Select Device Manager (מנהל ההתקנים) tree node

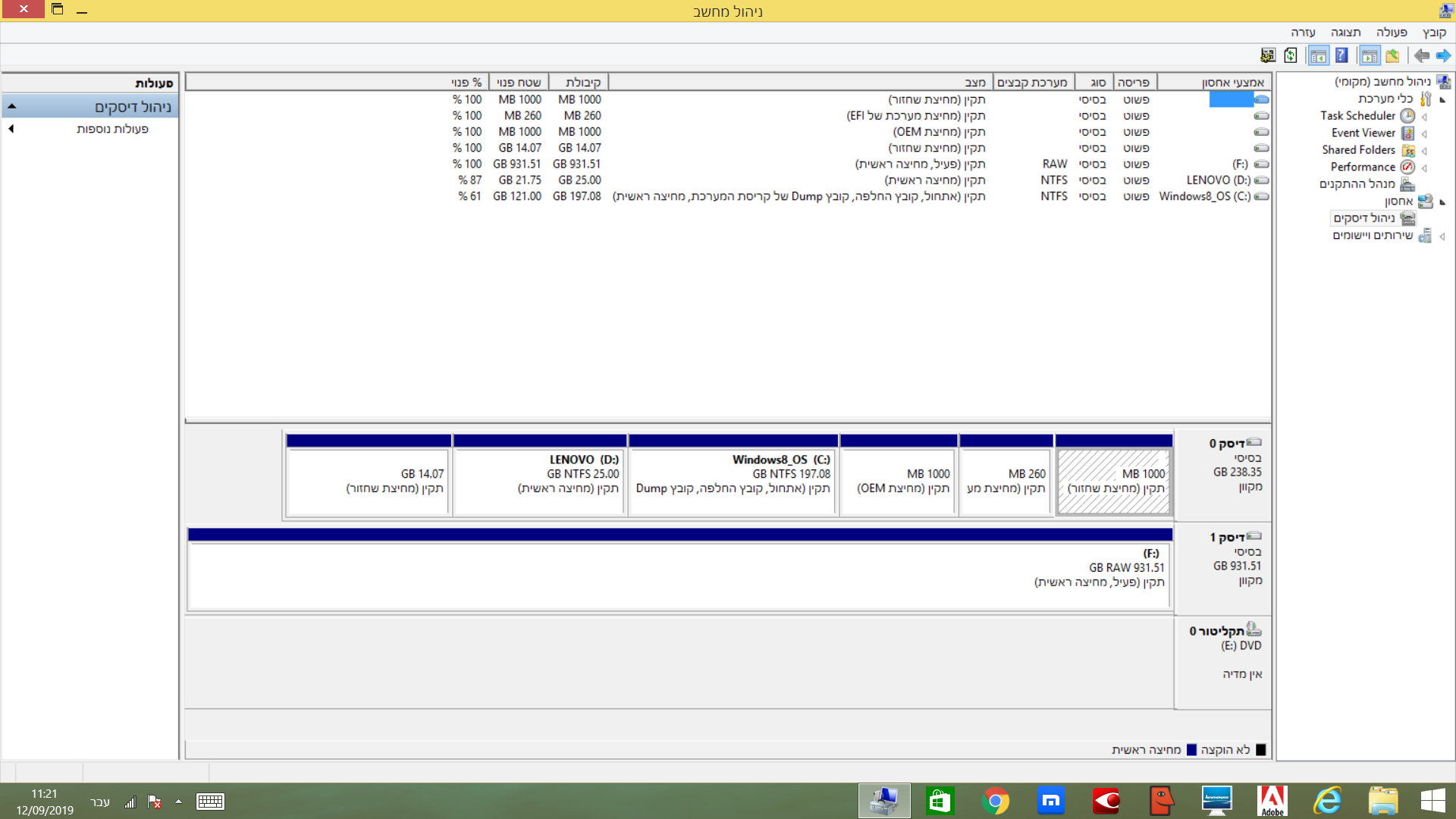click(1357, 184)
